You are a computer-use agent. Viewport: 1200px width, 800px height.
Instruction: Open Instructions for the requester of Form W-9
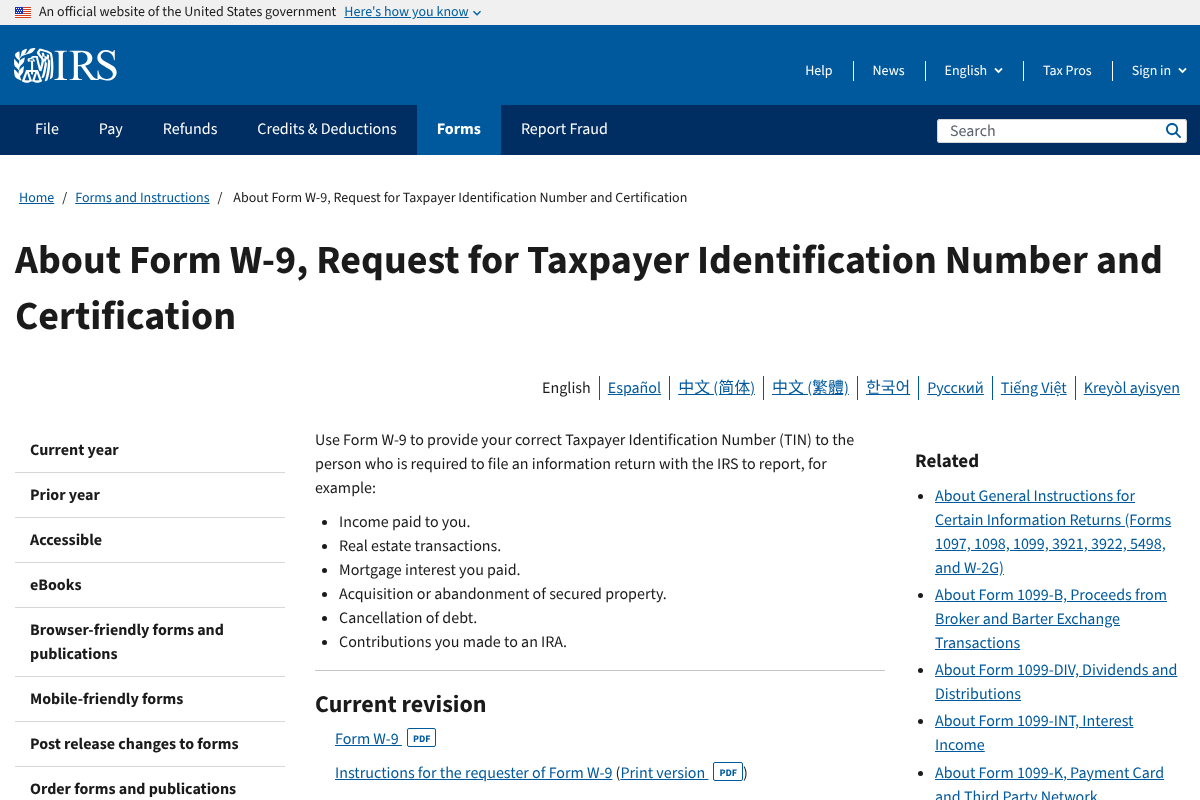click(473, 773)
